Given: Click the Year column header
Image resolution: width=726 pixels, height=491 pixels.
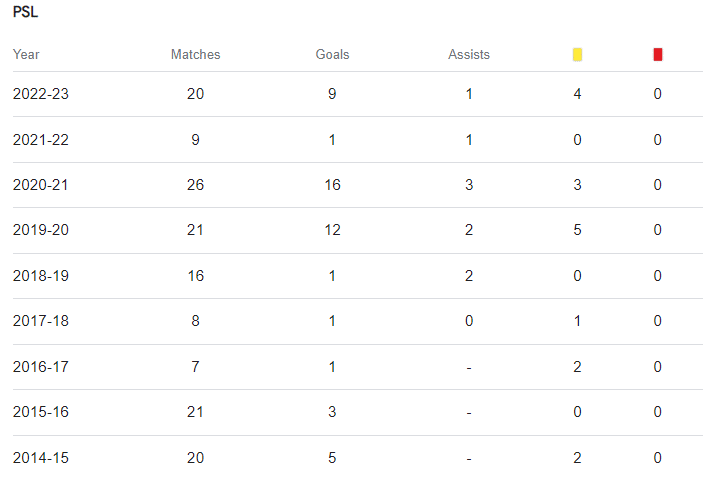Looking at the screenshot, I should (26, 55).
